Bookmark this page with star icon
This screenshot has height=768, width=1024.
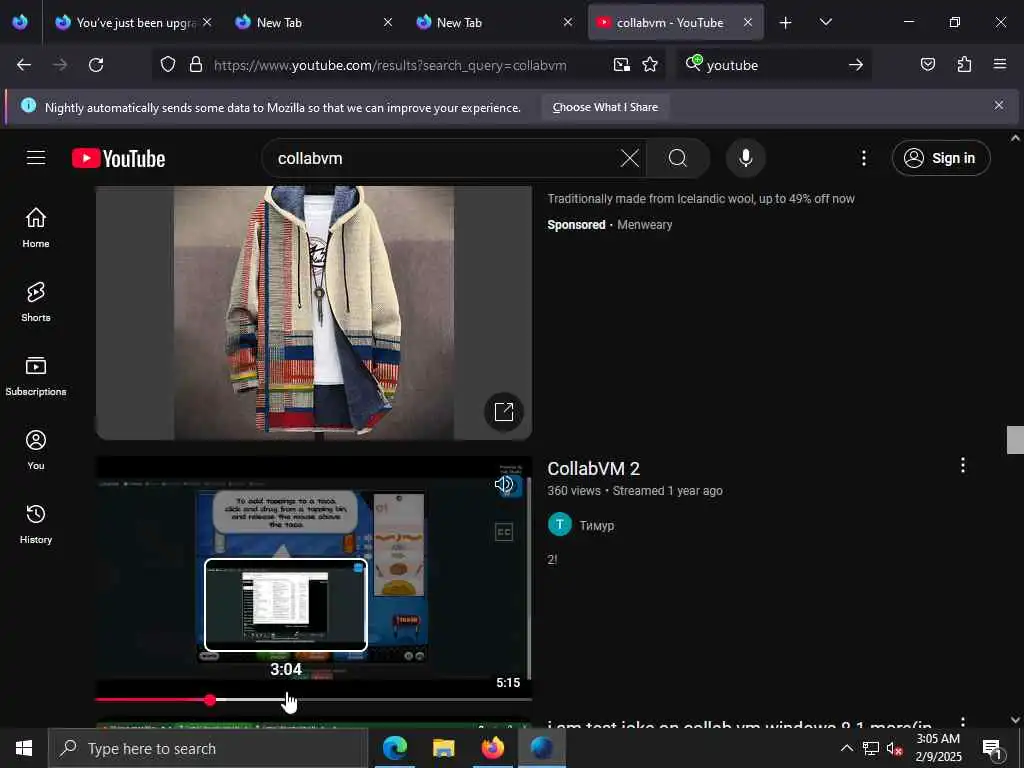pos(650,65)
